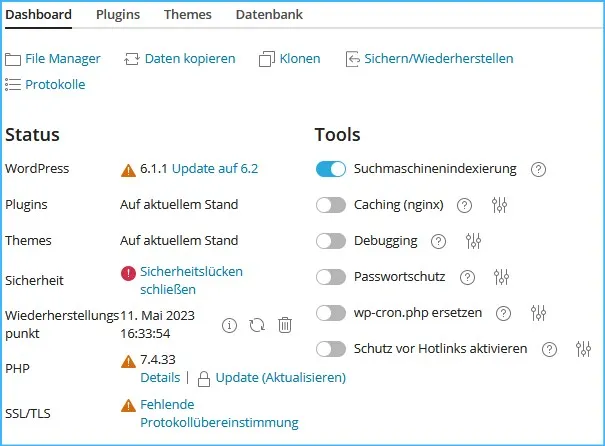
Task: Delete the restore point via trash icon
Action: pos(285,325)
